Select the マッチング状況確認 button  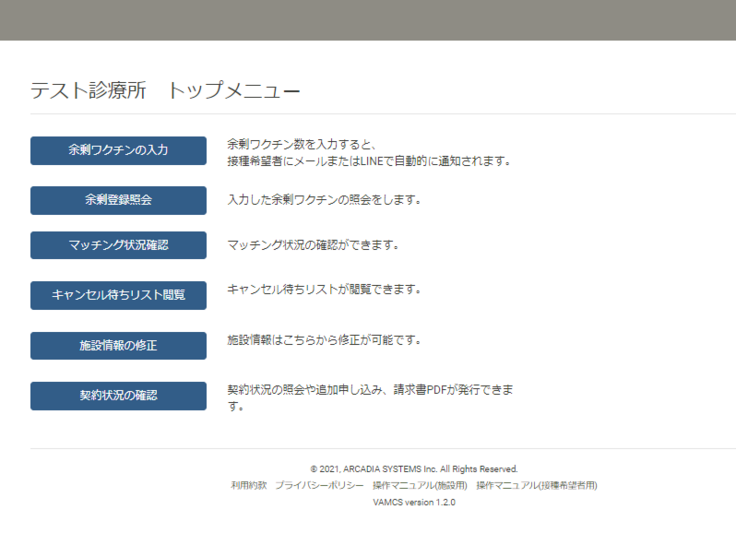point(118,245)
